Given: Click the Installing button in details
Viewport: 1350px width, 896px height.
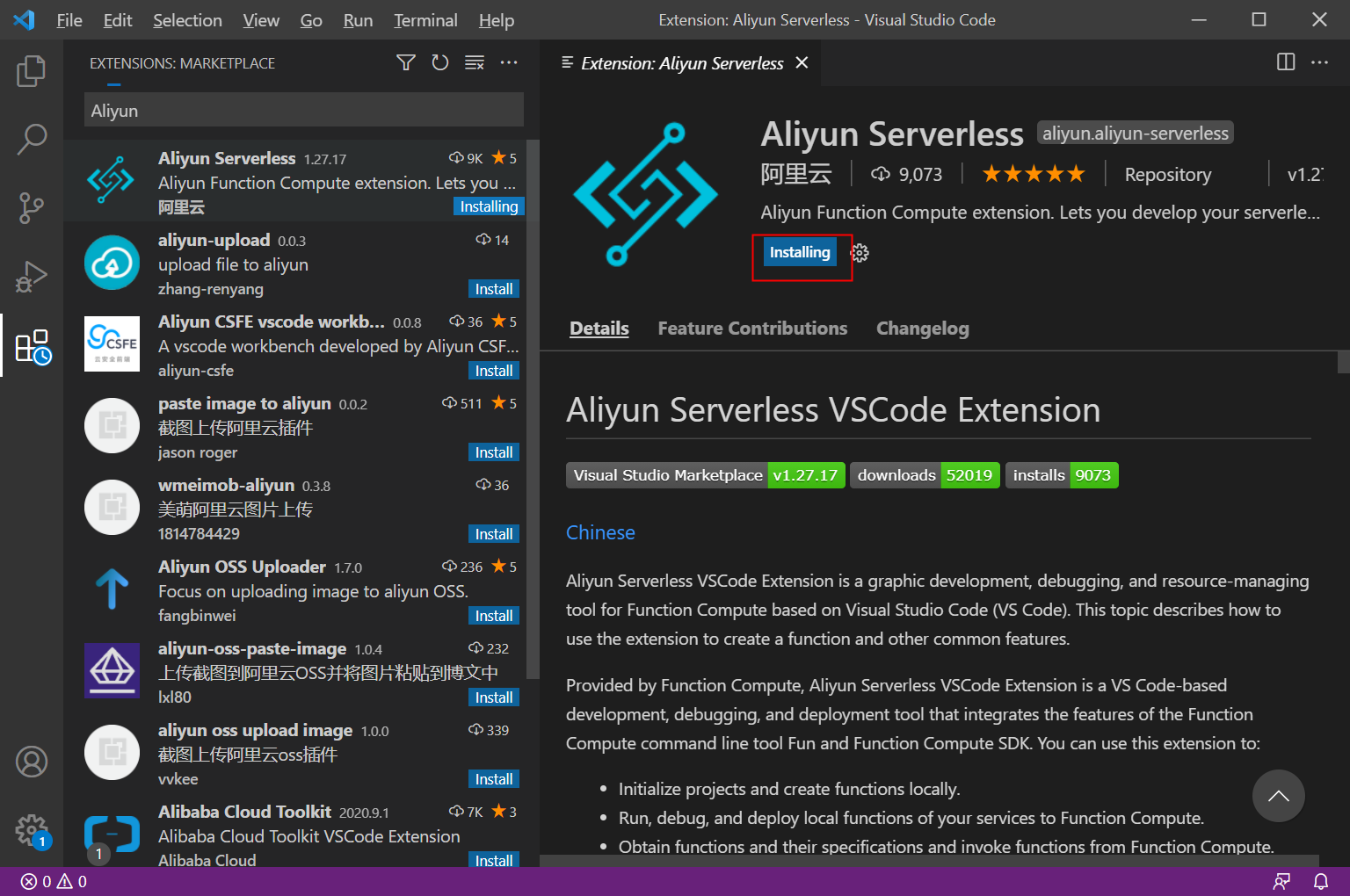Looking at the screenshot, I should [800, 252].
